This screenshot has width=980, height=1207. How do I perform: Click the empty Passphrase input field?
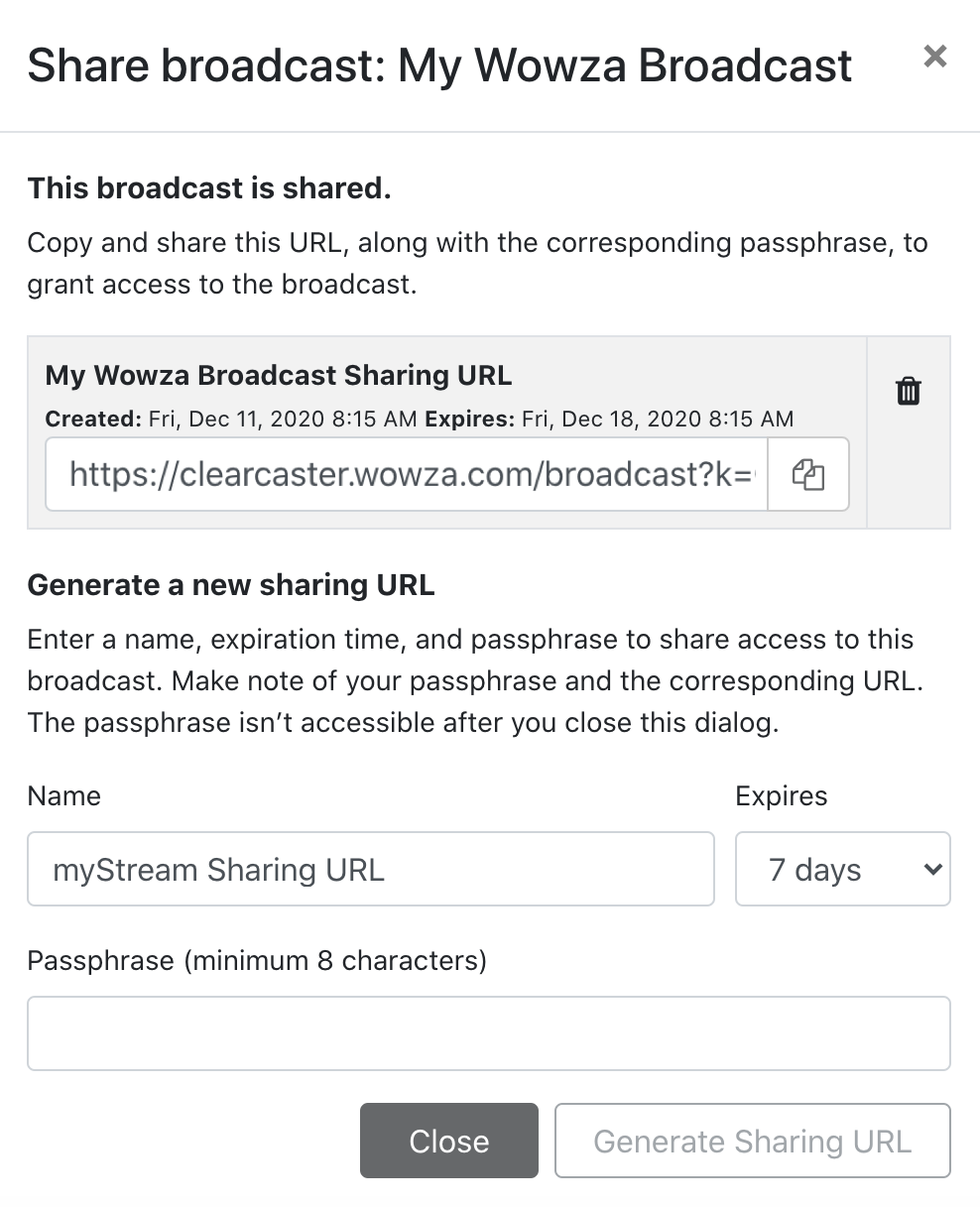pyautogui.click(x=488, y=1033)
